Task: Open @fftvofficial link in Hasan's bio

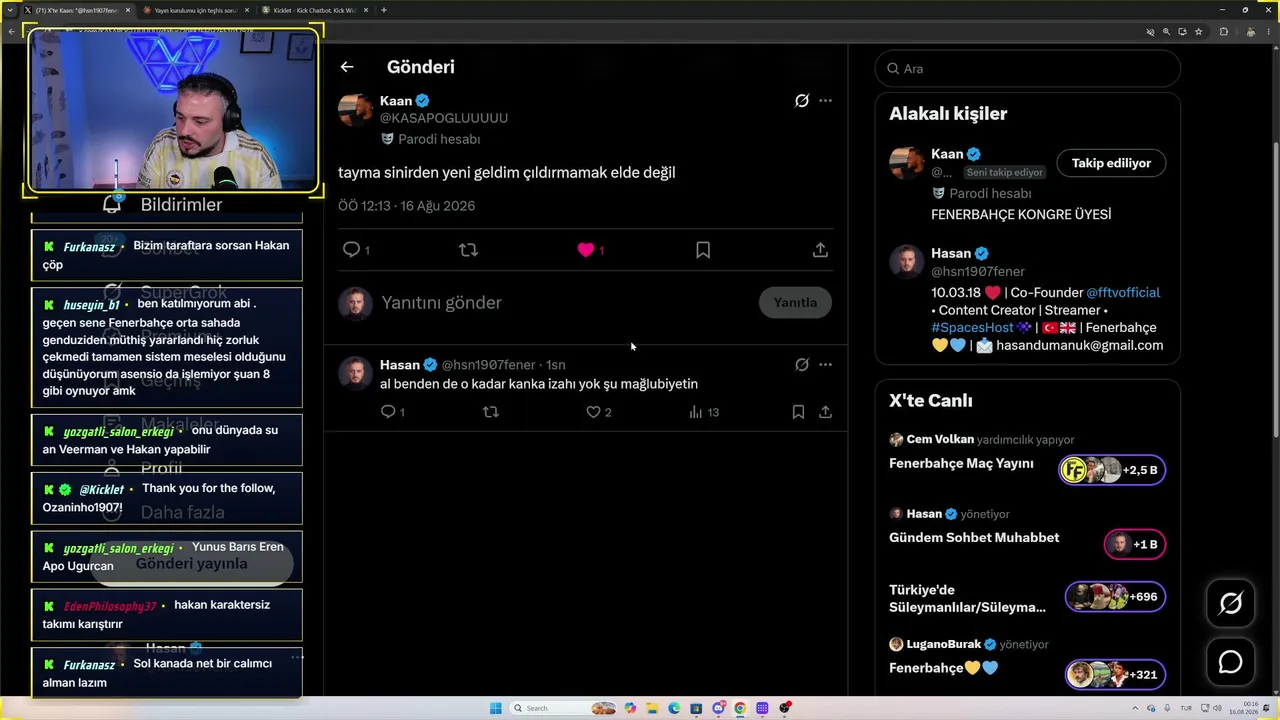Action: 1123,293
